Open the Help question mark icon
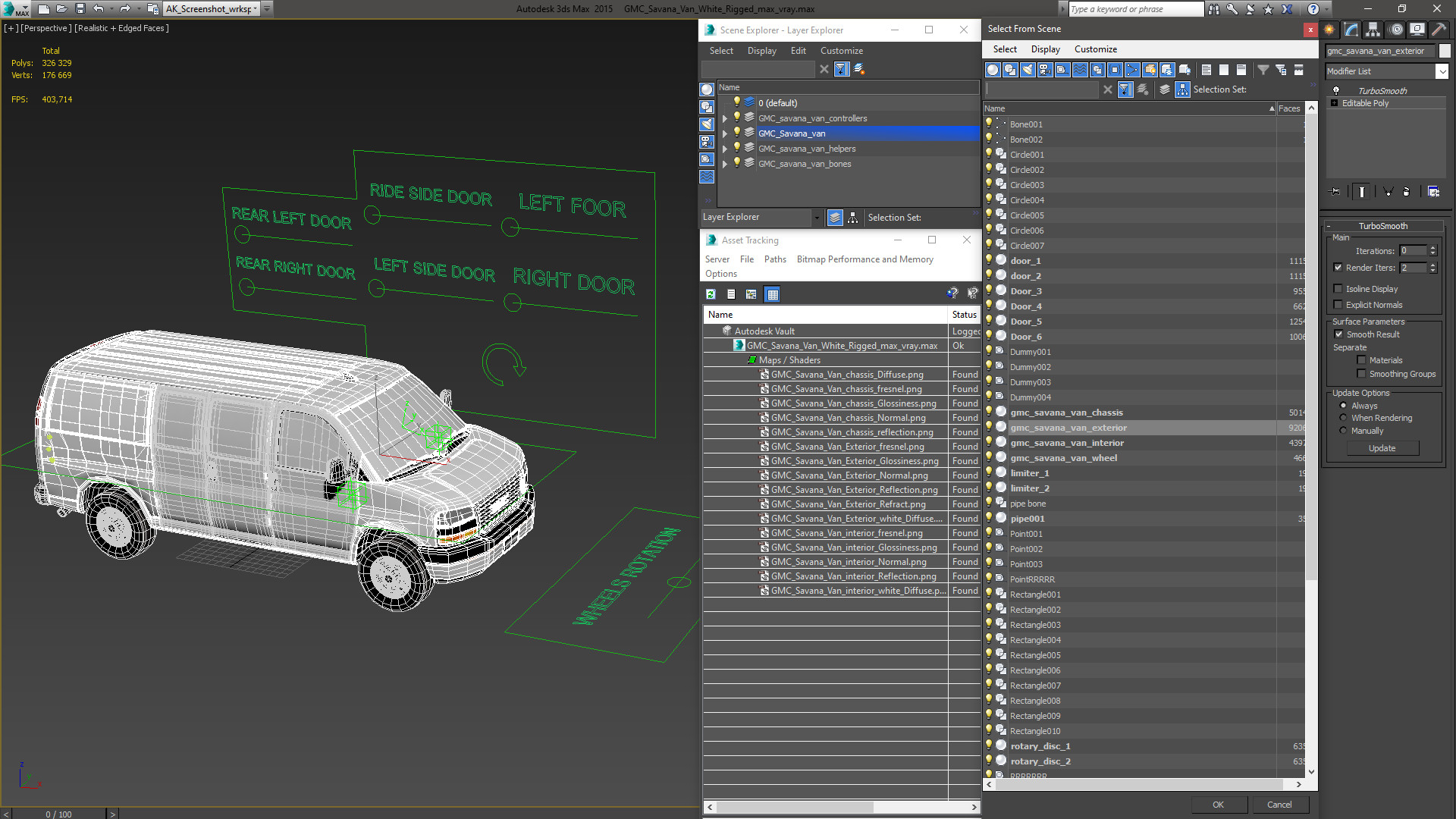Viewport: 1456px width, 819px height. click(1313, 9)
